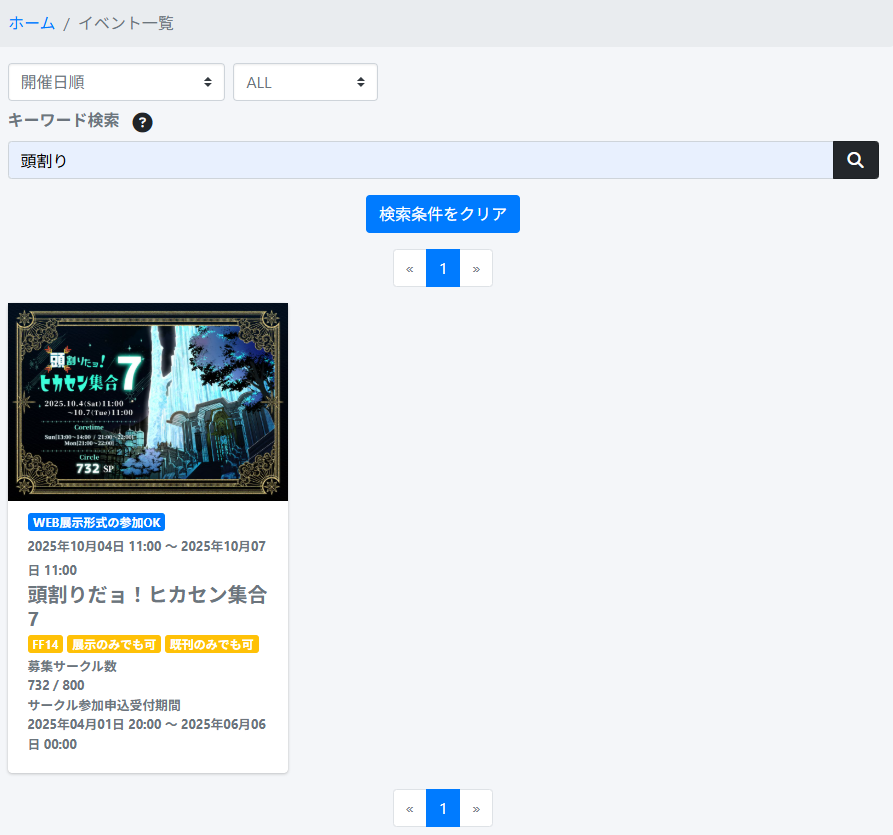Screen dimensions: 893x835
Task: Click the keyword search help question-mark icon
Action: pyautogui.click(x=142, y=123)
